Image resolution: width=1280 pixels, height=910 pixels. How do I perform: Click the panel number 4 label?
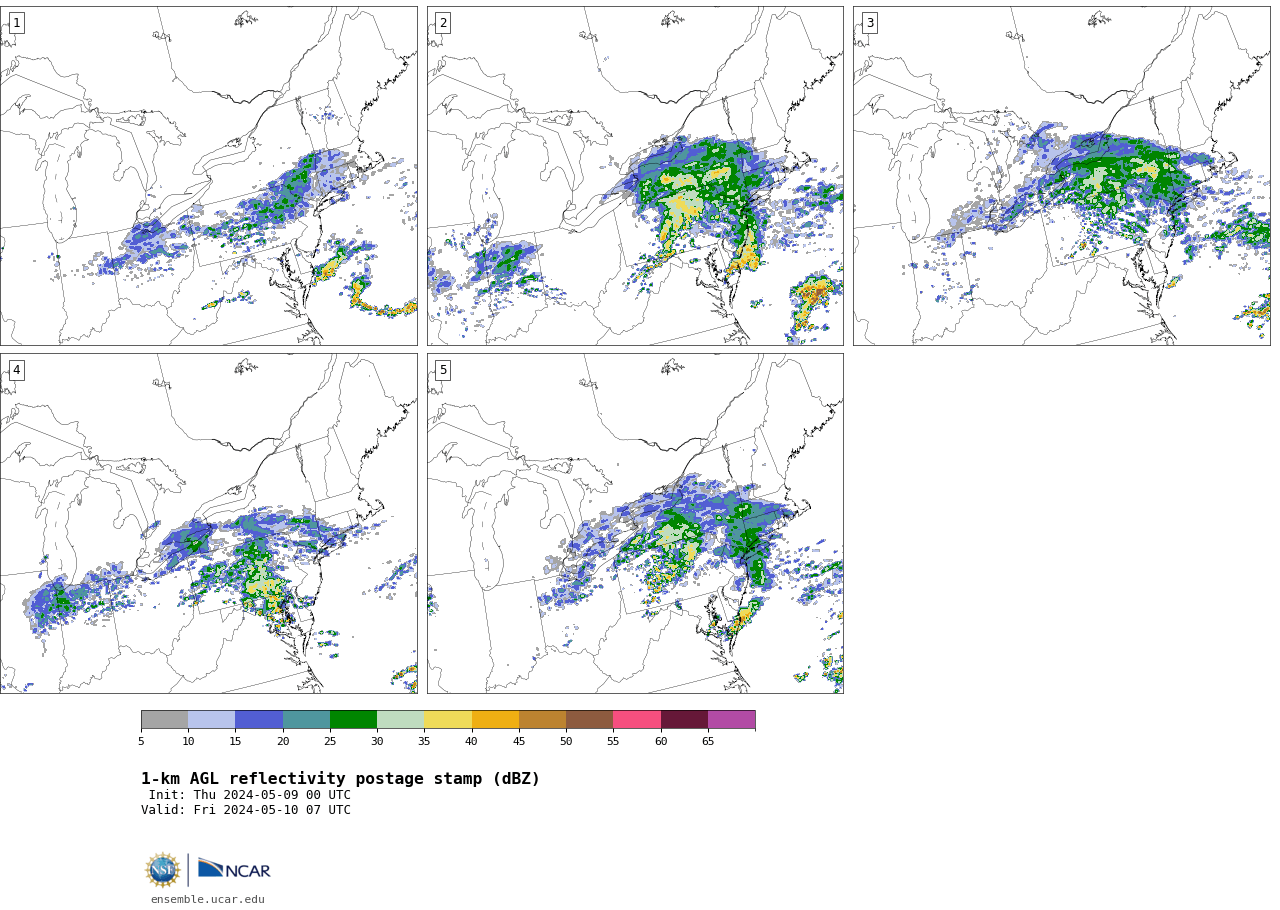(x=16, y=370)
